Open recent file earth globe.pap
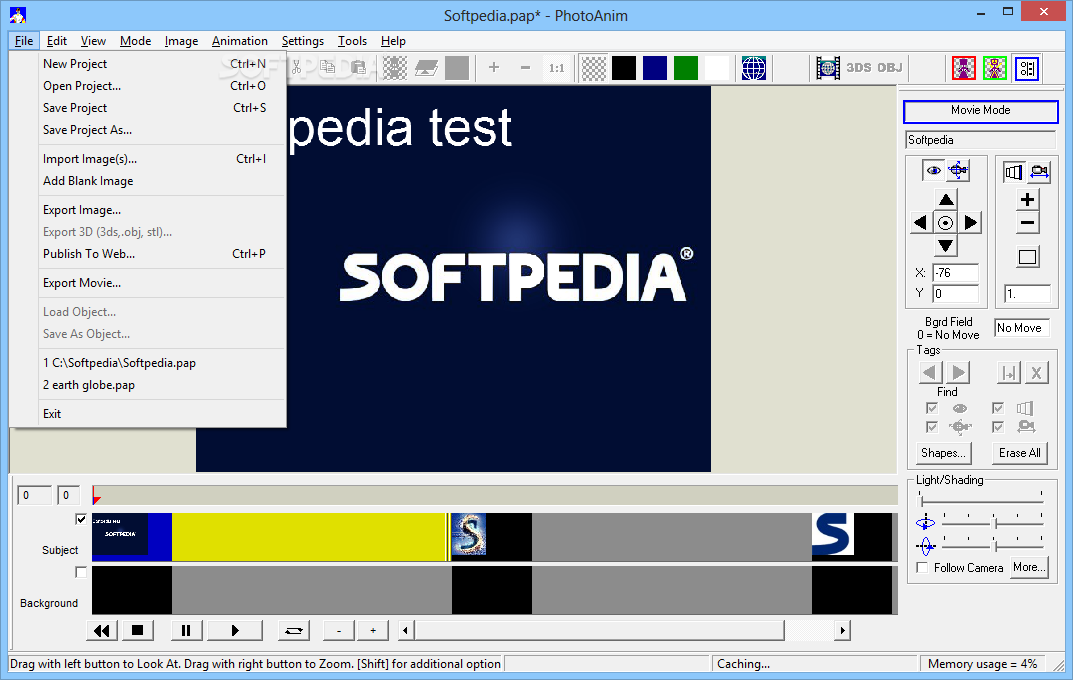Viewport: 1073px width, 680px height. 162,384
